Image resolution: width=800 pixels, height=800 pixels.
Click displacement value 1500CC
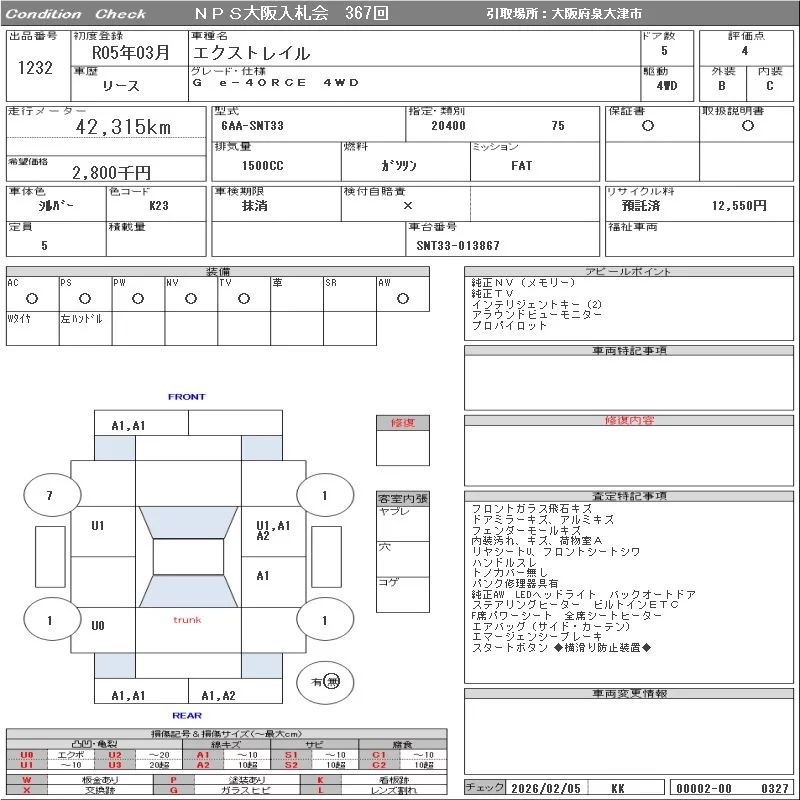(263, 166)
